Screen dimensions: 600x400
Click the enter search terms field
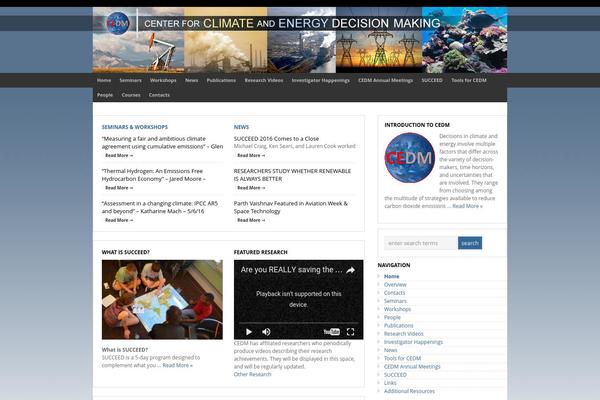point(421,243)
